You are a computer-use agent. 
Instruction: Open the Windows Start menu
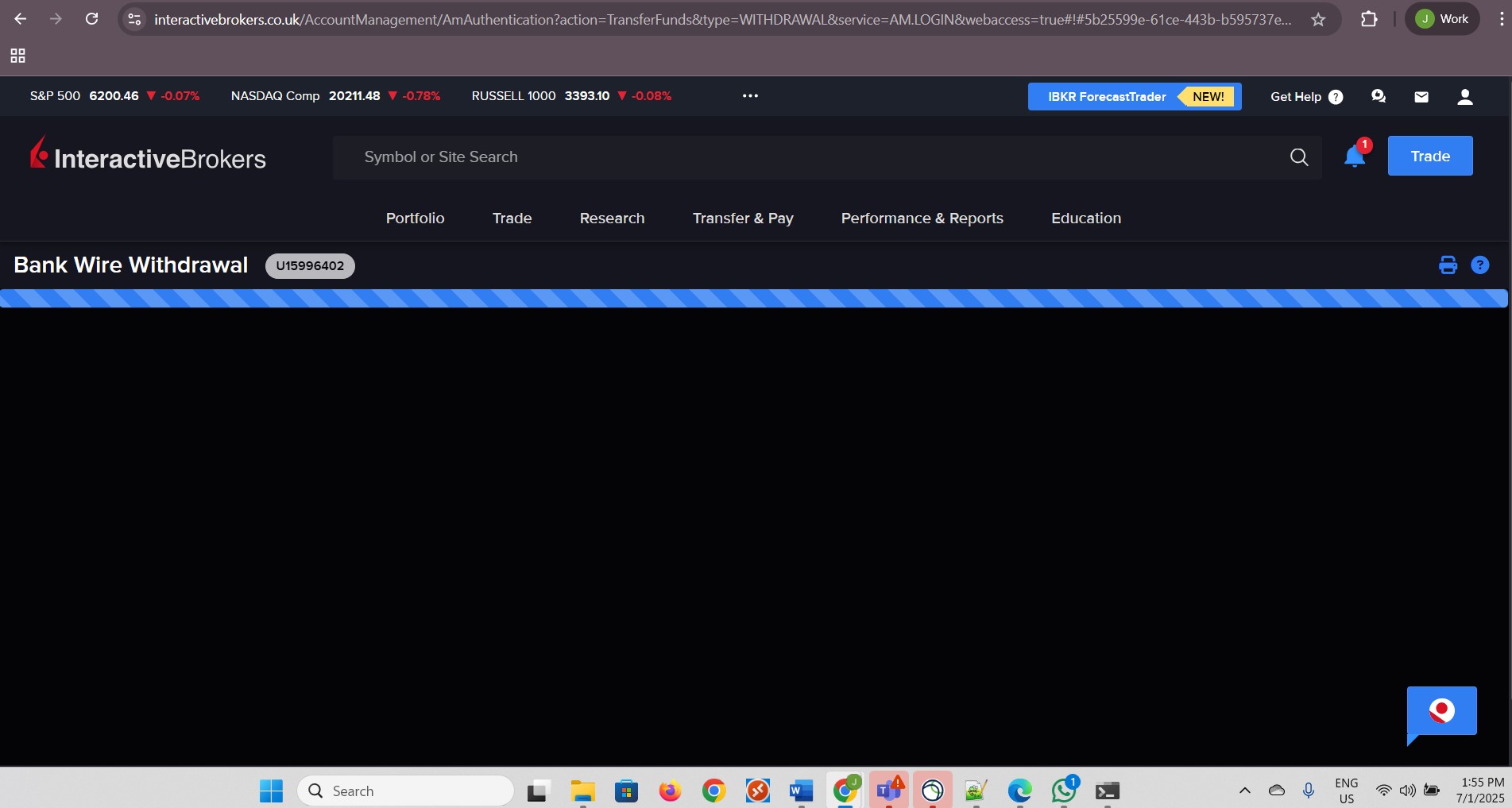pos(271,791)
